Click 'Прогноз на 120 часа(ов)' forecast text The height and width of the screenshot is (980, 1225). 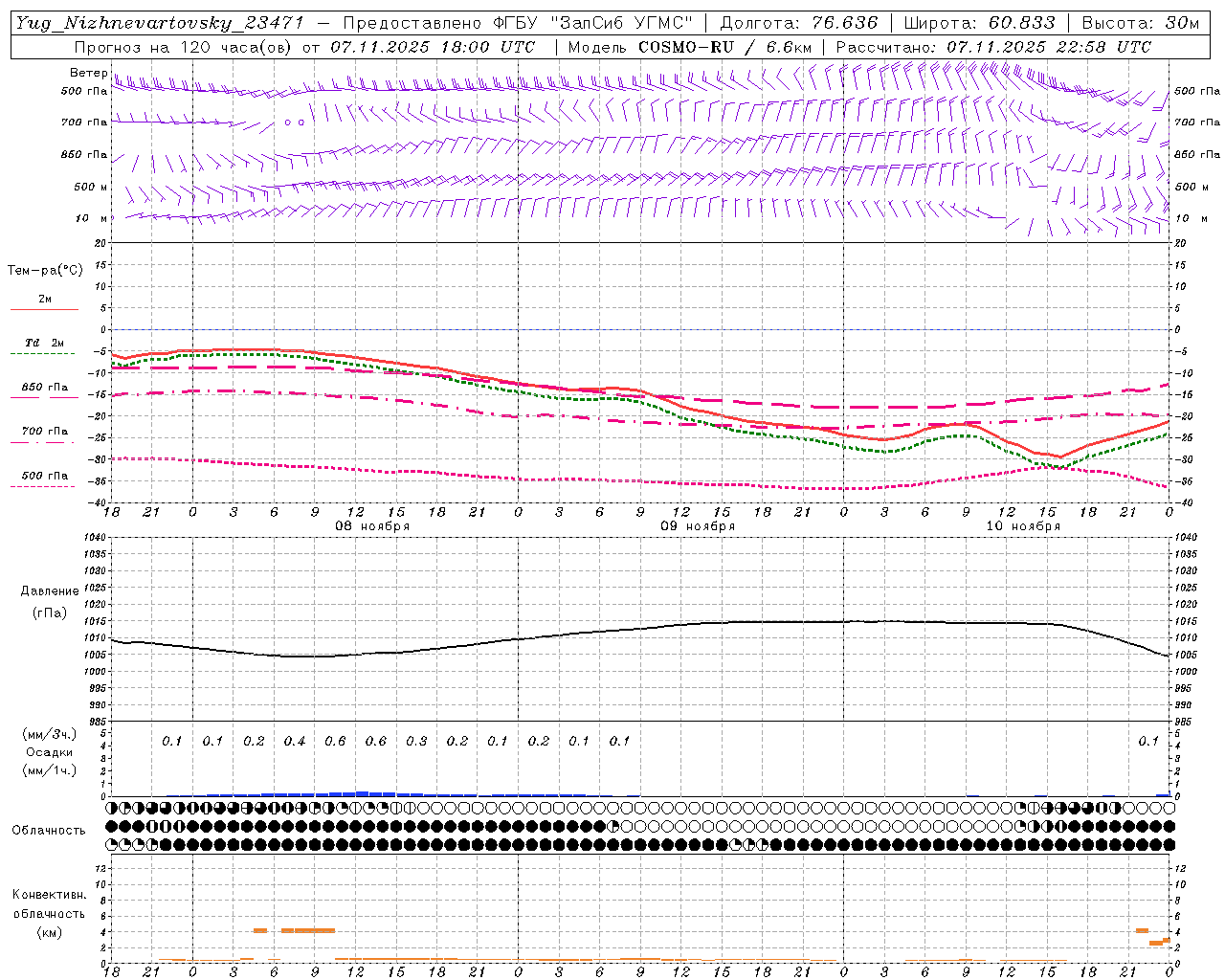click(x=185, y=47)
